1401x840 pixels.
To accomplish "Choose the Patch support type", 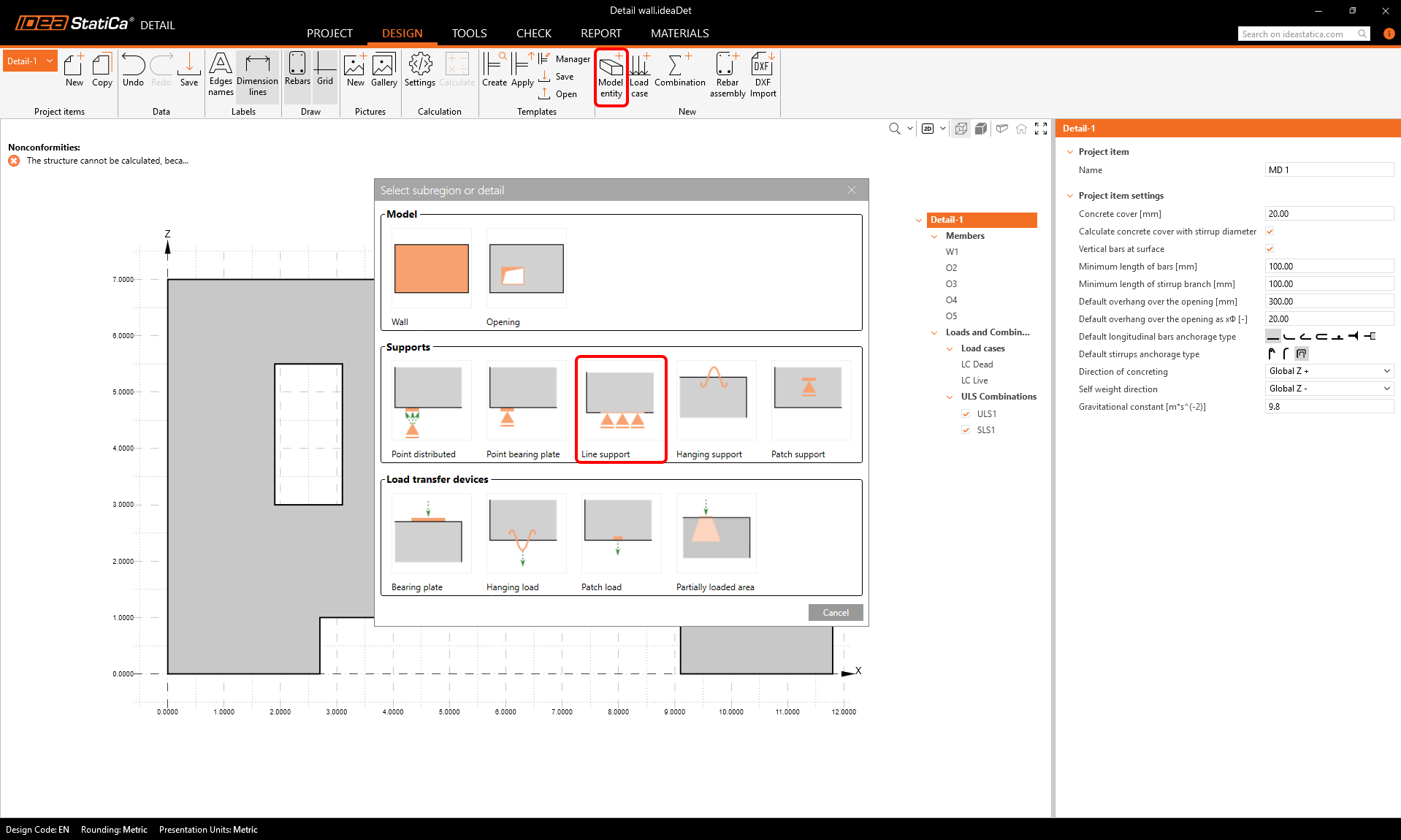I will 810,408.
